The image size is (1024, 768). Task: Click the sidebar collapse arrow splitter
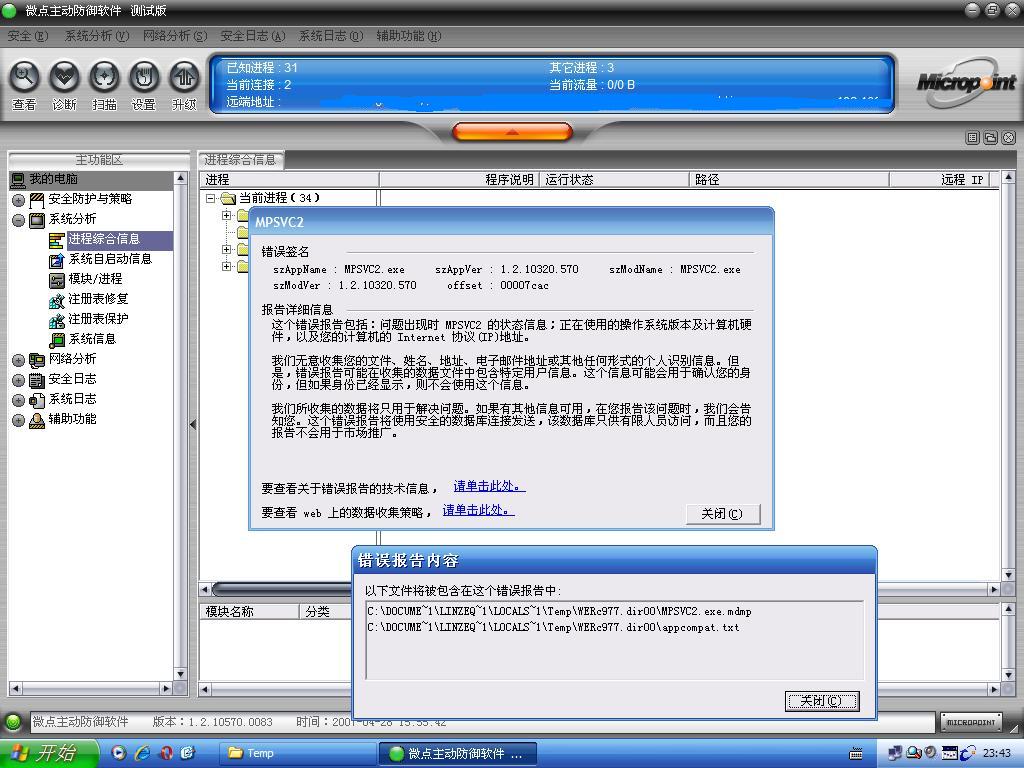[193, 424]
